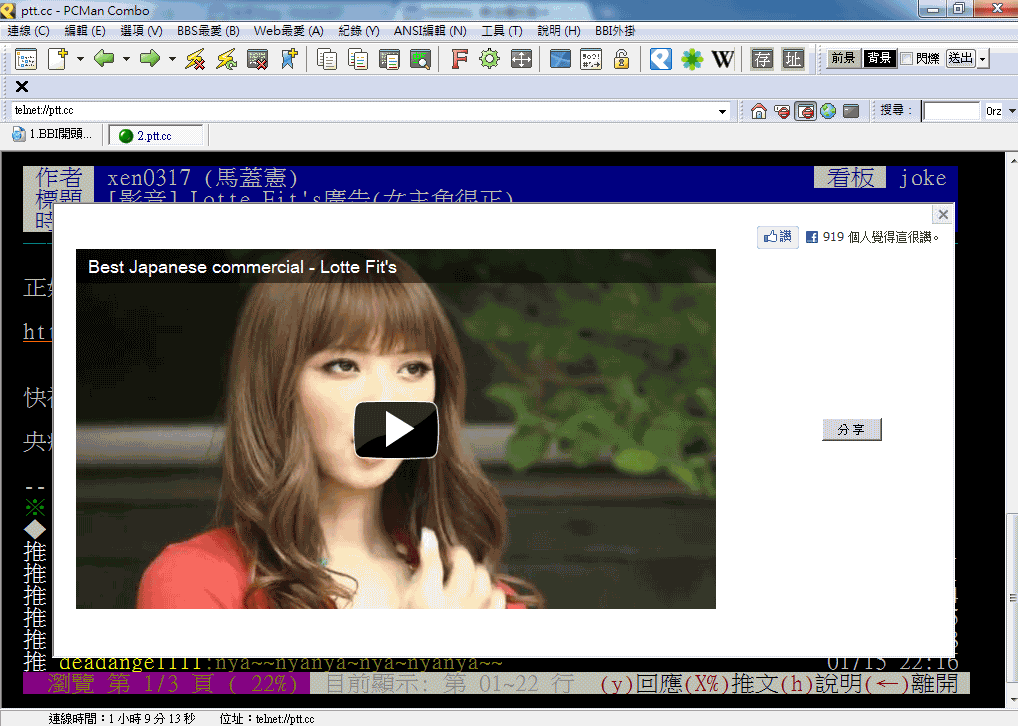Expand the 送出 send dropdown arrow
This screenshot has height=726, width=1018.
click(982, 58)
